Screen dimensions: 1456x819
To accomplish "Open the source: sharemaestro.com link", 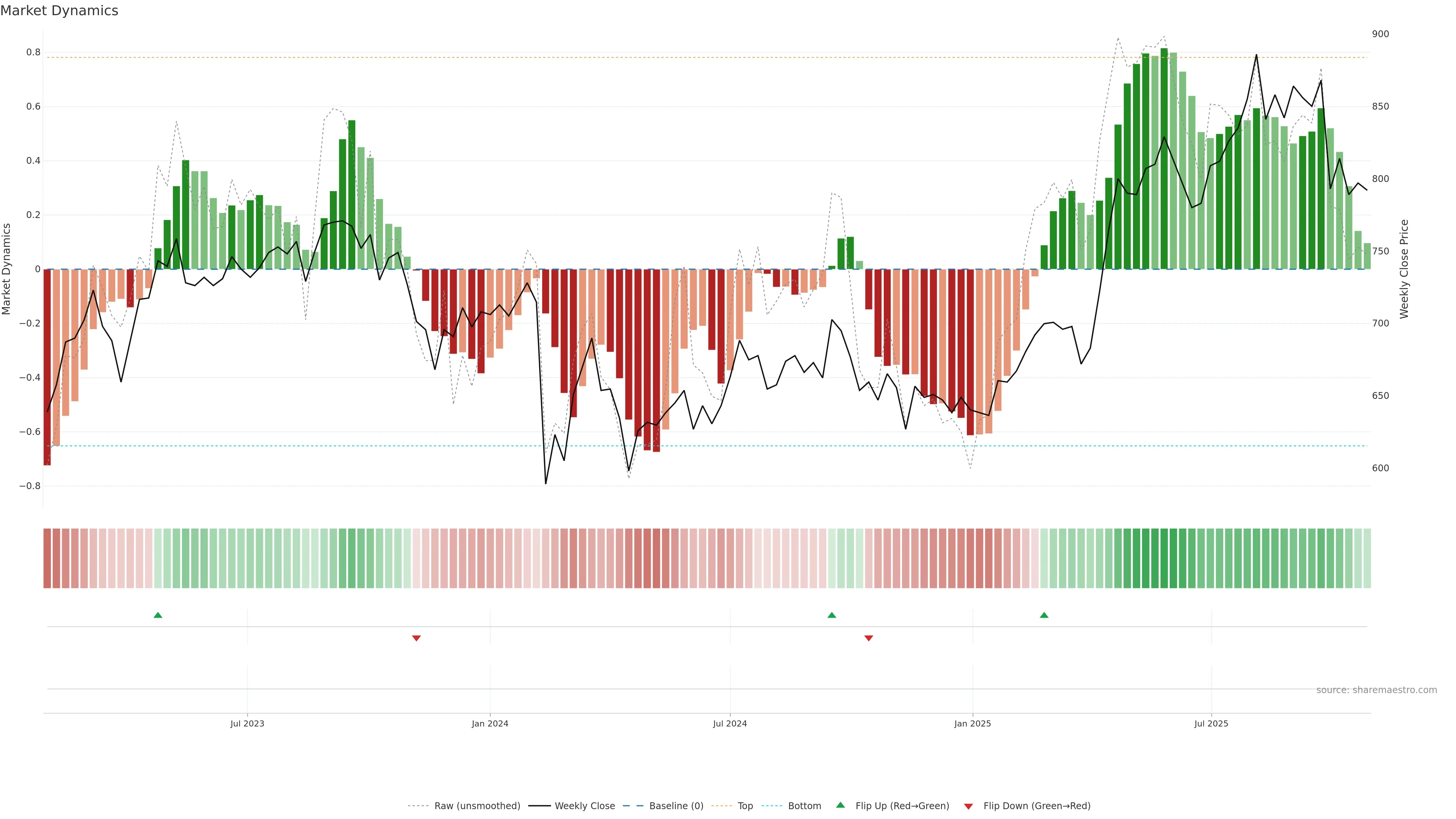I will coord(1376,690).
